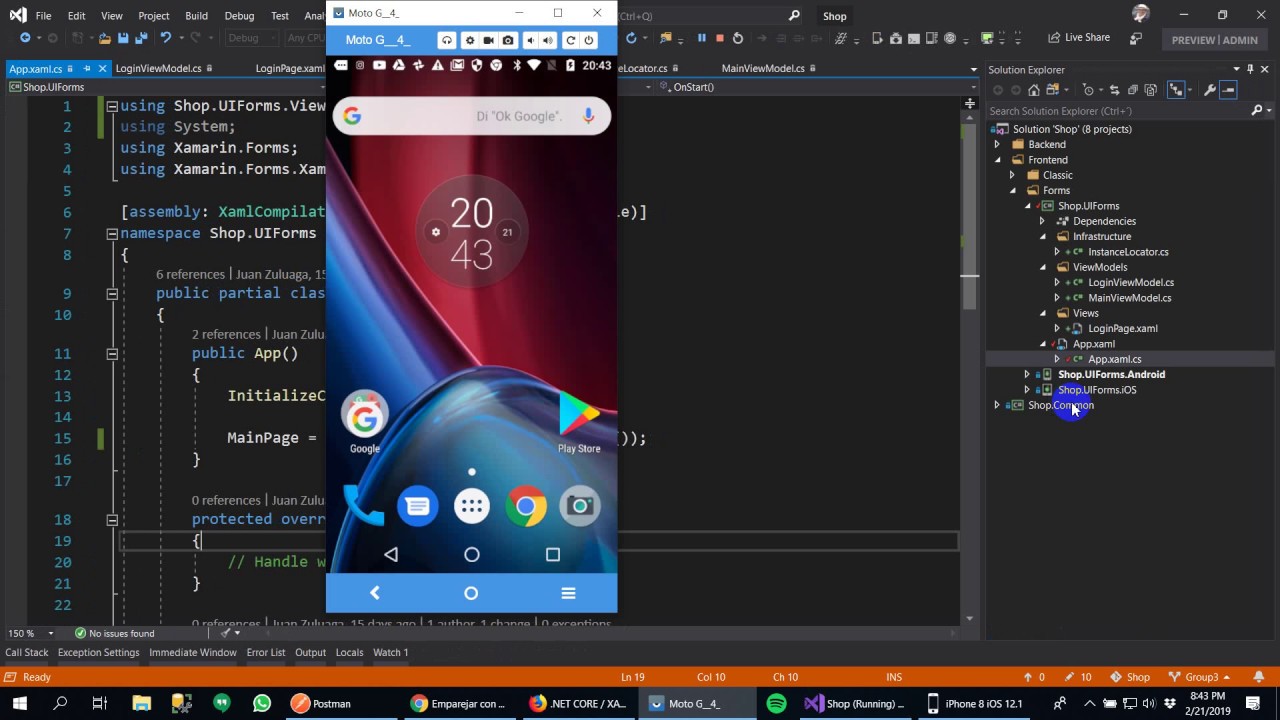Select LoginPage.xaml in Solution Explorer
The width and height of the screenshot is (1280, 720).
pos(1122,328)
